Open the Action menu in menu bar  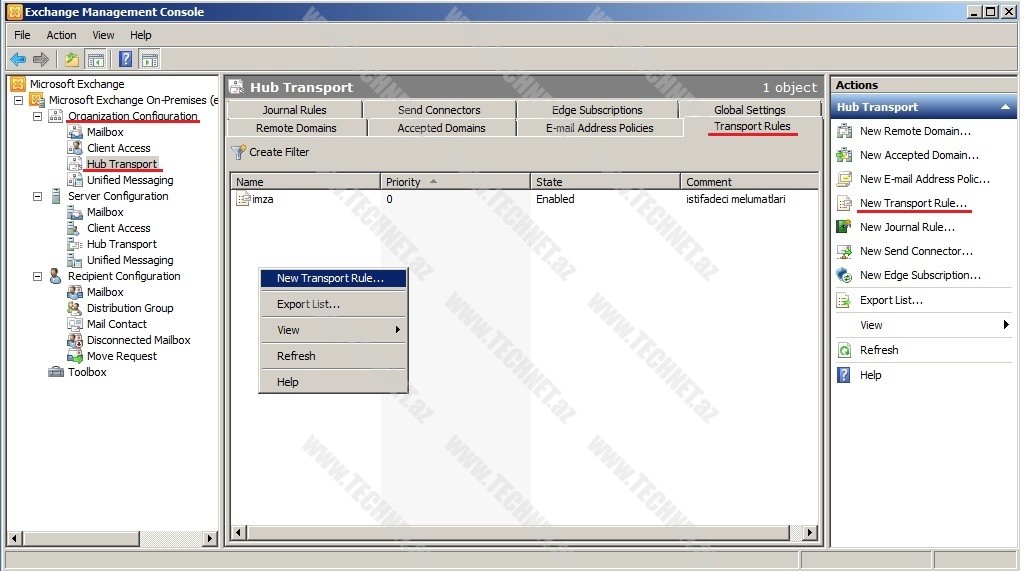coord(61,35)
